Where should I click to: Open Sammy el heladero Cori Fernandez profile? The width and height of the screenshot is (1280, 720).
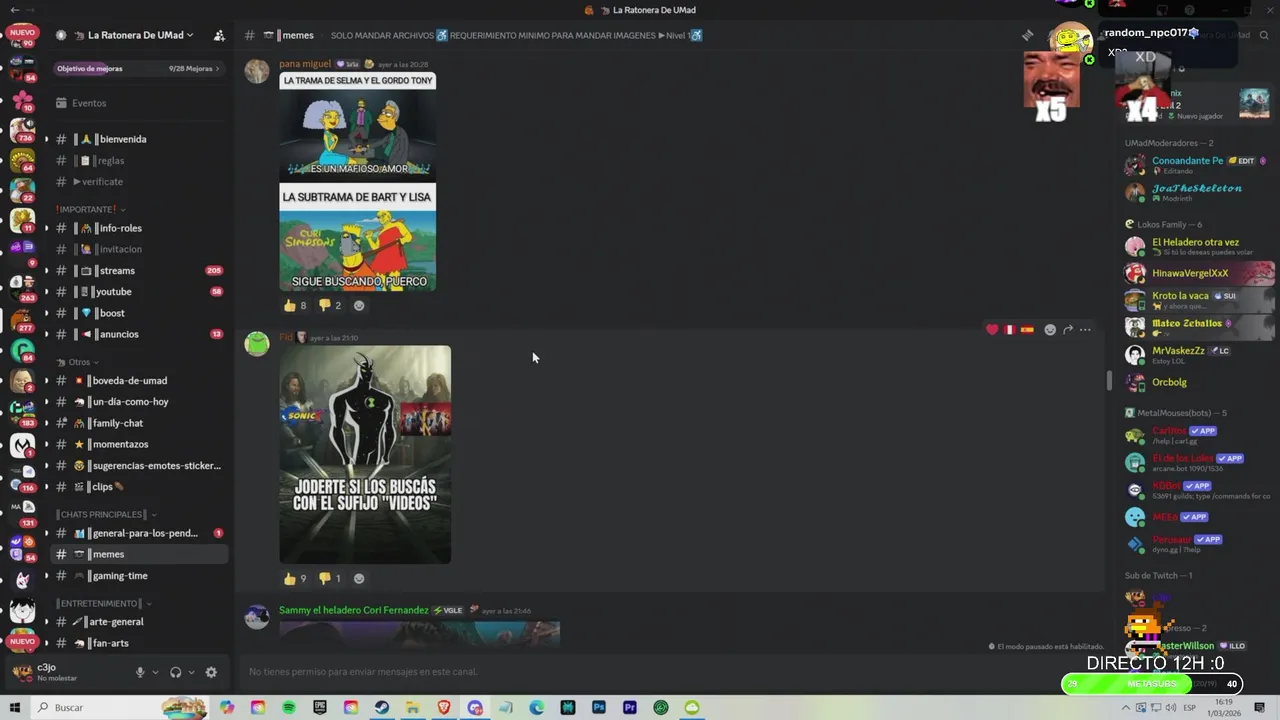click(354, 610)
